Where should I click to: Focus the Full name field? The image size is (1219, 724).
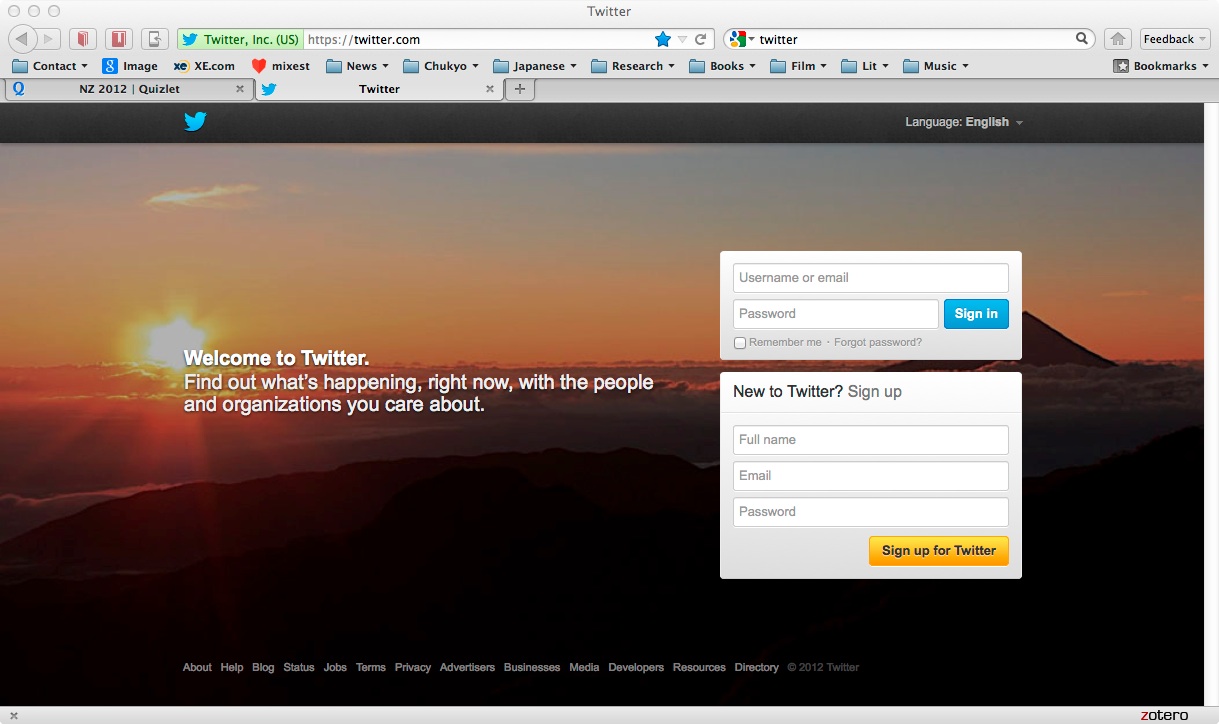click(871, 440)
